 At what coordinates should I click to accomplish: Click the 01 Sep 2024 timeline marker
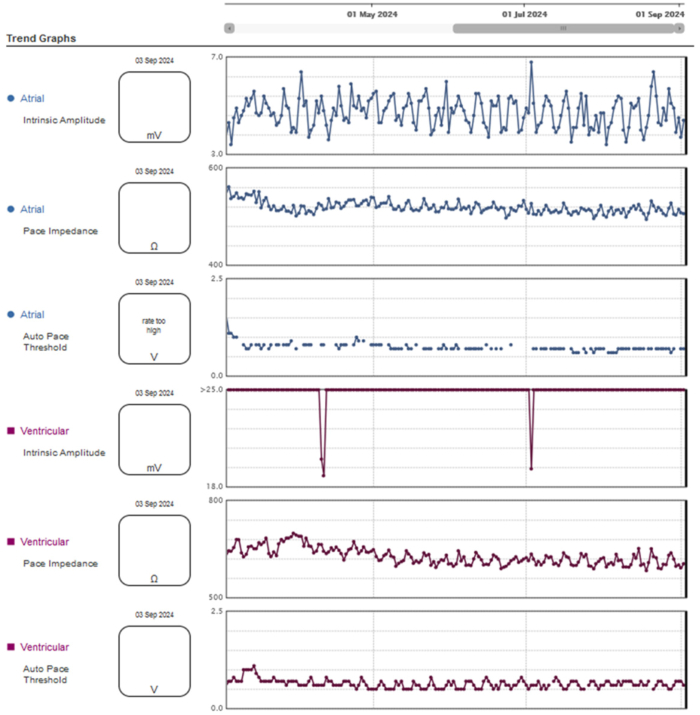click(x=660, y=15)
